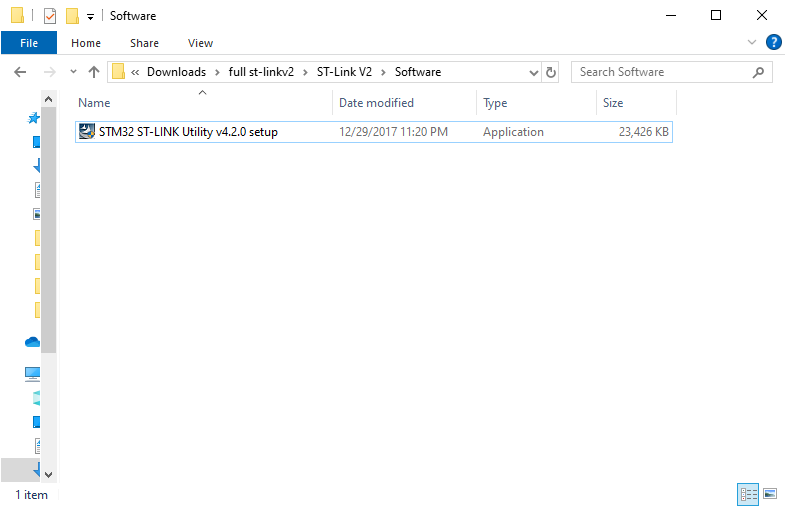Click the folder icon in title bar

[x=18, y=16]
